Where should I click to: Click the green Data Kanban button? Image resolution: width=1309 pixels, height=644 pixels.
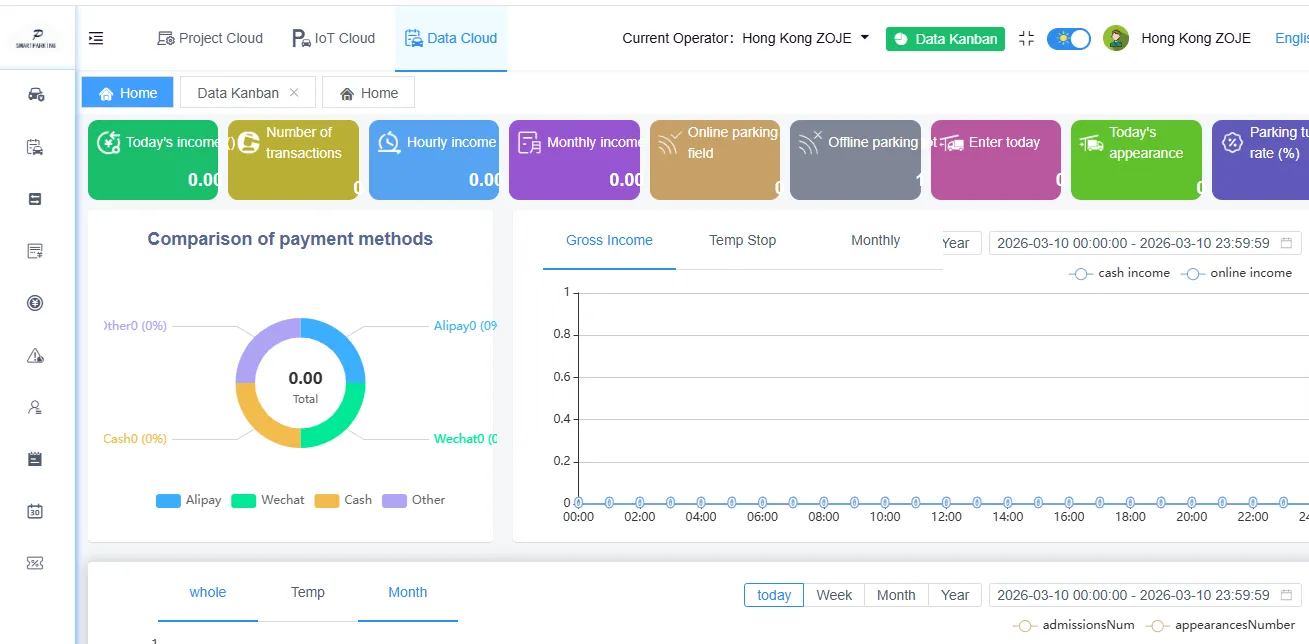(945, 39)
